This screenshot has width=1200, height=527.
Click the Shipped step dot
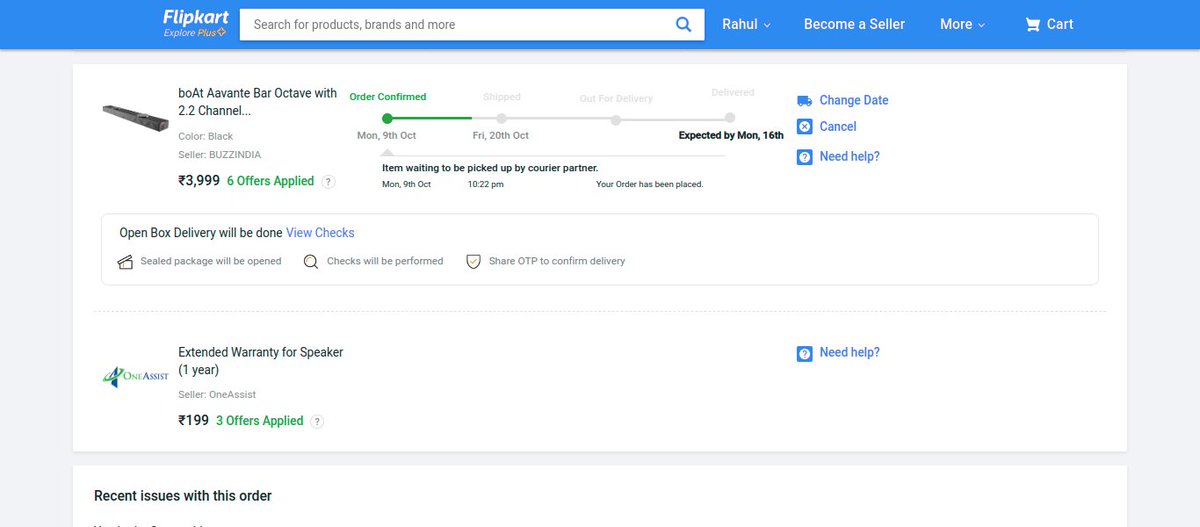coord(501,119)
